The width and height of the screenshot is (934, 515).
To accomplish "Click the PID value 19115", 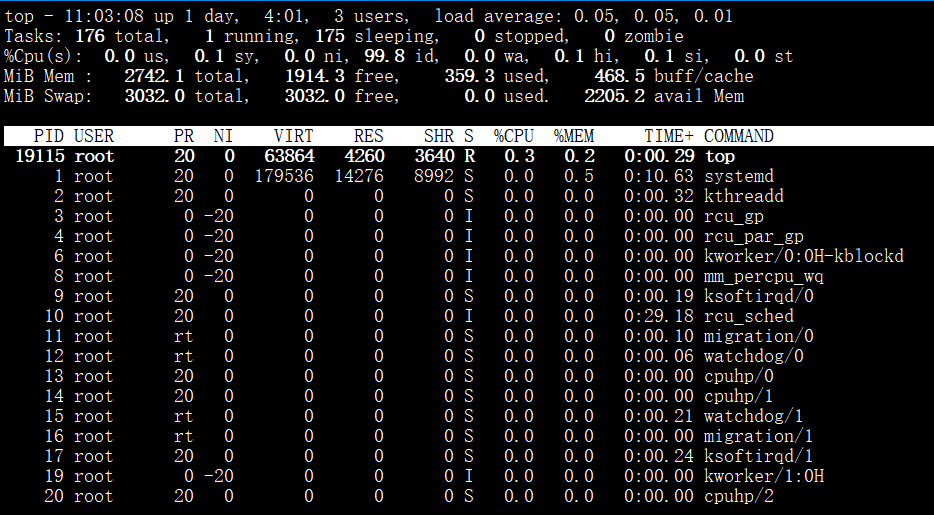I will (39, 157).
